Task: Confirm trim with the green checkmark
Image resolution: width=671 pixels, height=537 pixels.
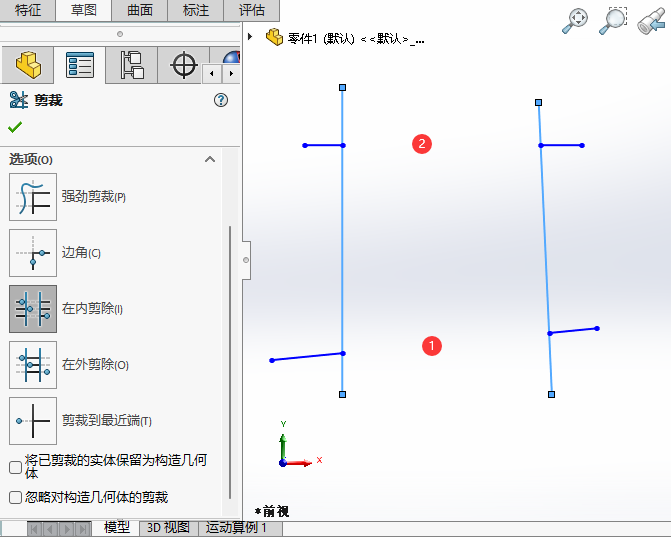Action: click(15, 127)
